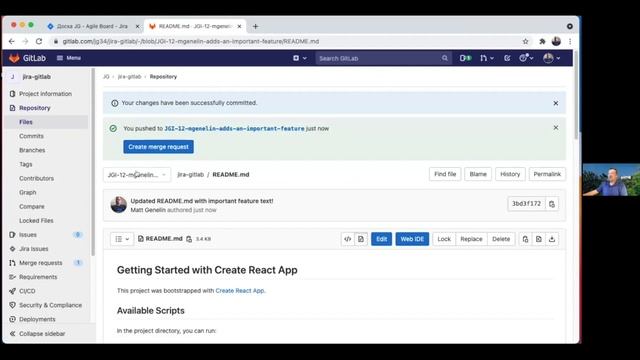The image size is (640, 360).
Task: Dismiss the pushed-to-branch notification
Action: [556, 128]
